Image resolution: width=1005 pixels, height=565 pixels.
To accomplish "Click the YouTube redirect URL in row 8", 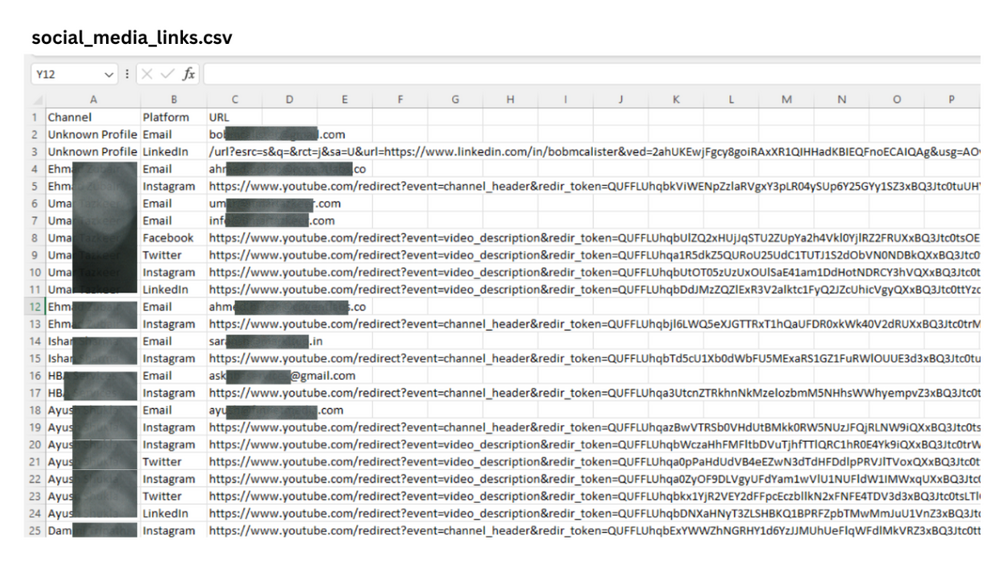I will (594, 238).
